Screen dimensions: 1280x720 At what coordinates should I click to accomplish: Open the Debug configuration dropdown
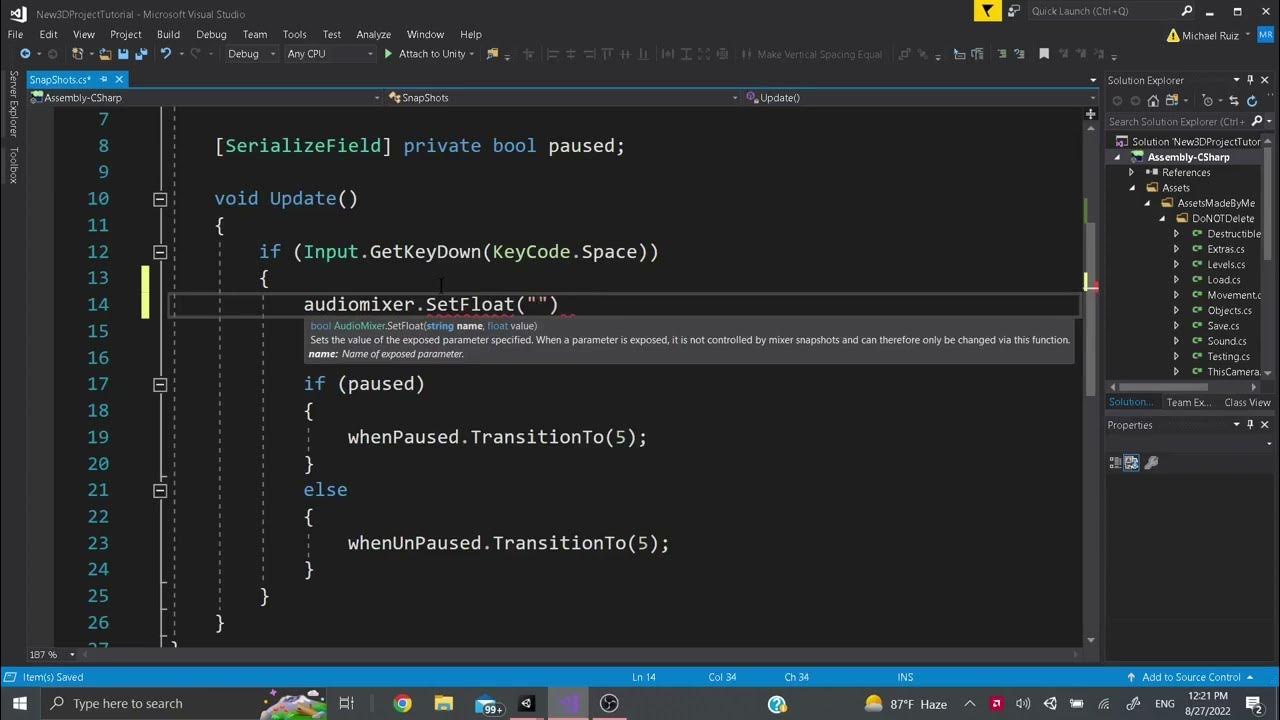point(252,54)
